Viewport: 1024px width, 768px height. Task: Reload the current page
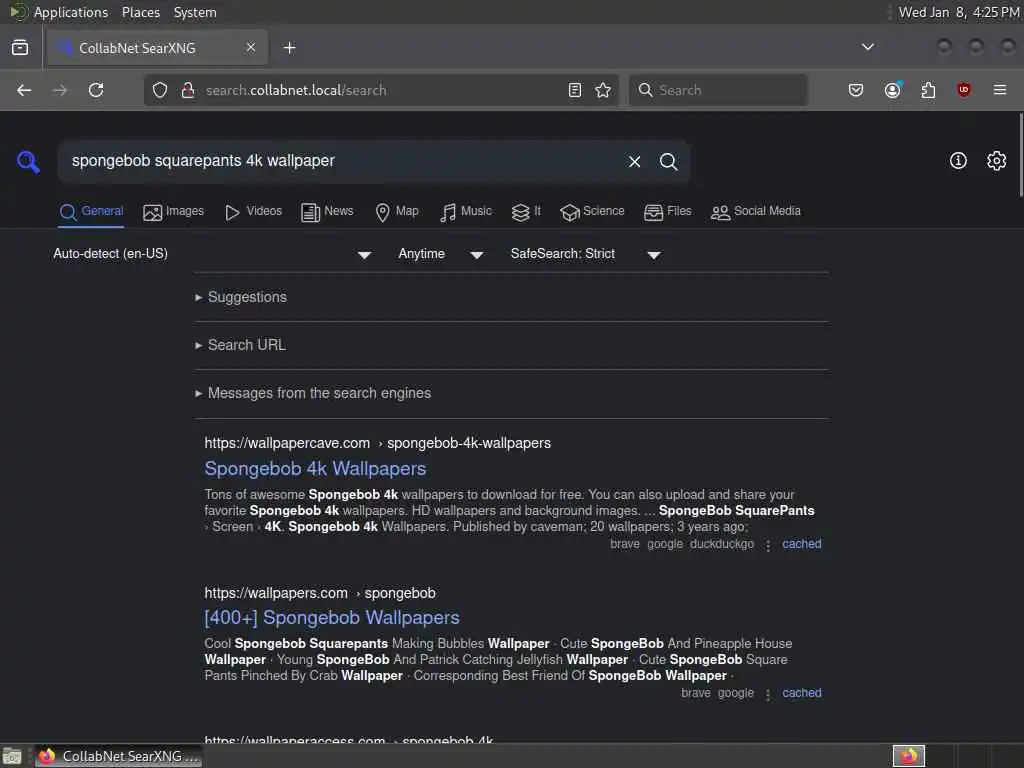point(96,90)
